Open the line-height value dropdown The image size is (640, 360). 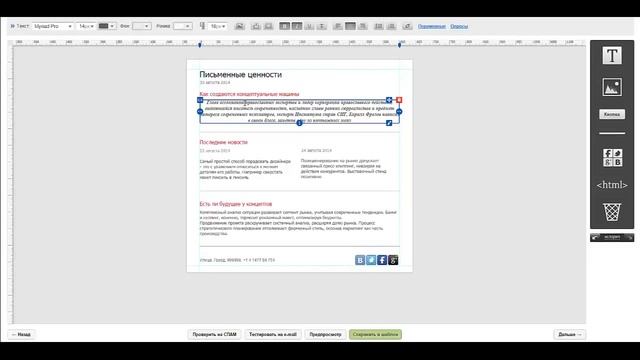[x=218, y=26]
